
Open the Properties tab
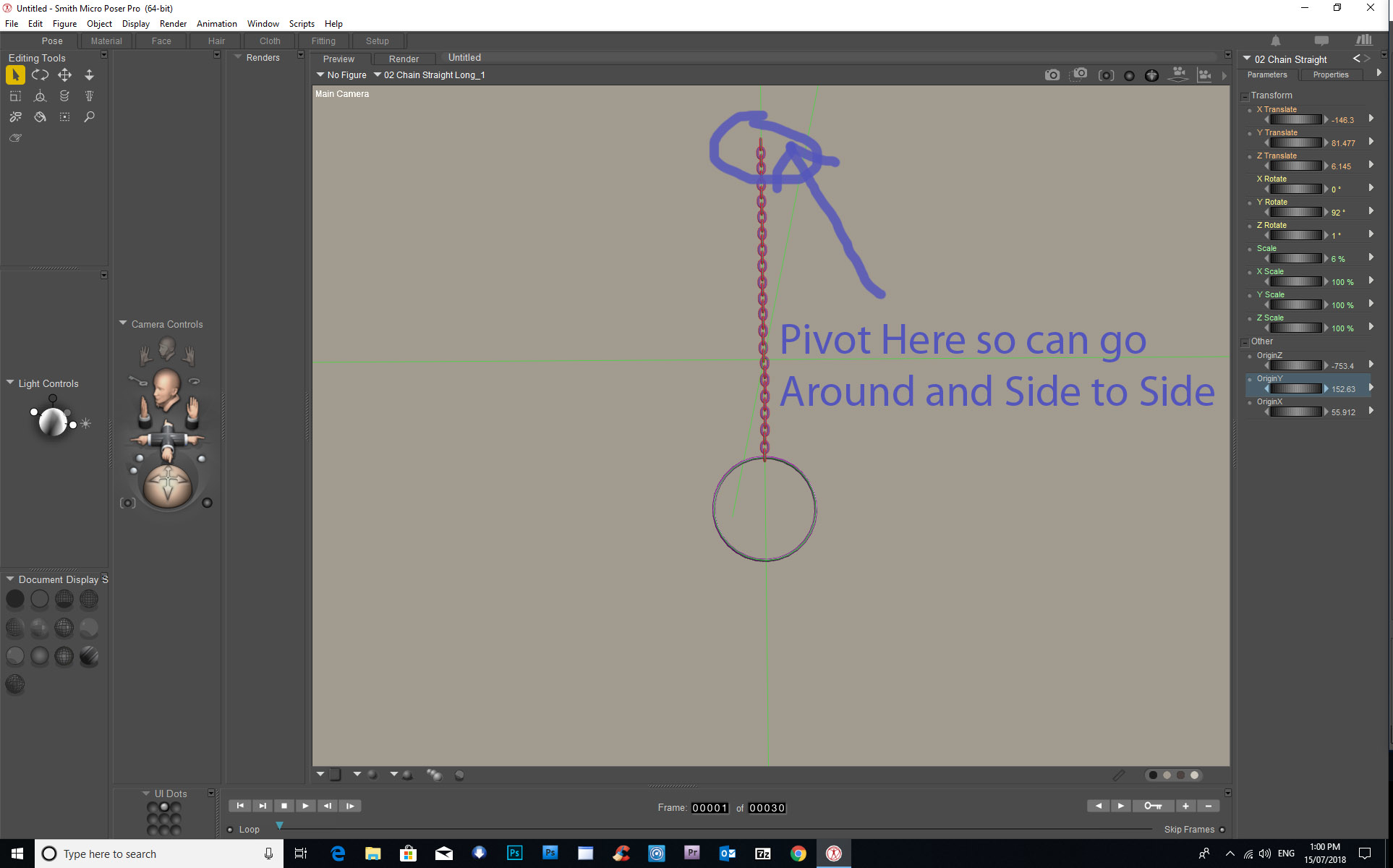coord(1330,75)
